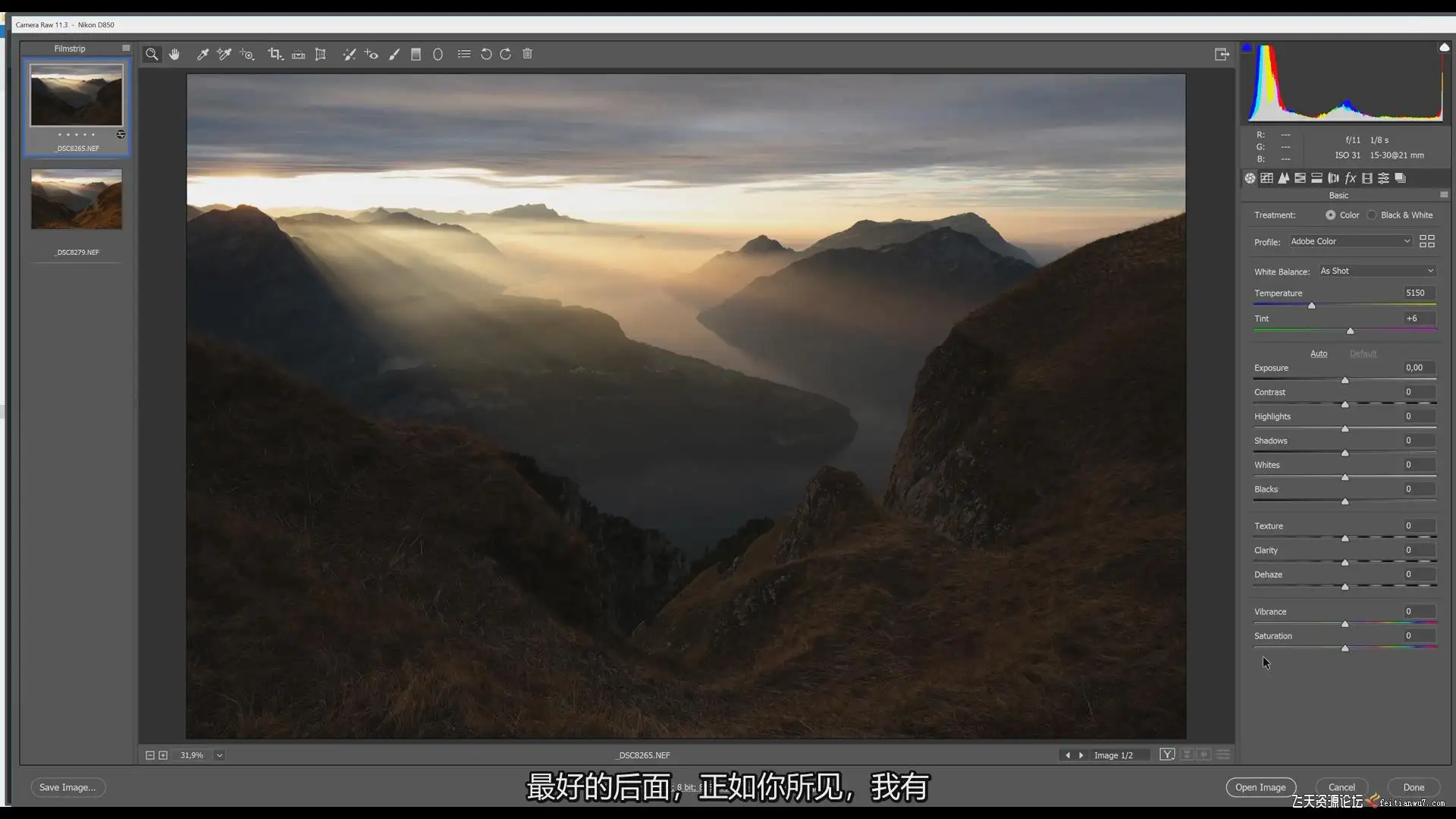Select the Spot Removal brush
This screenshot has width=1456, height=819.
coord(349,54)
